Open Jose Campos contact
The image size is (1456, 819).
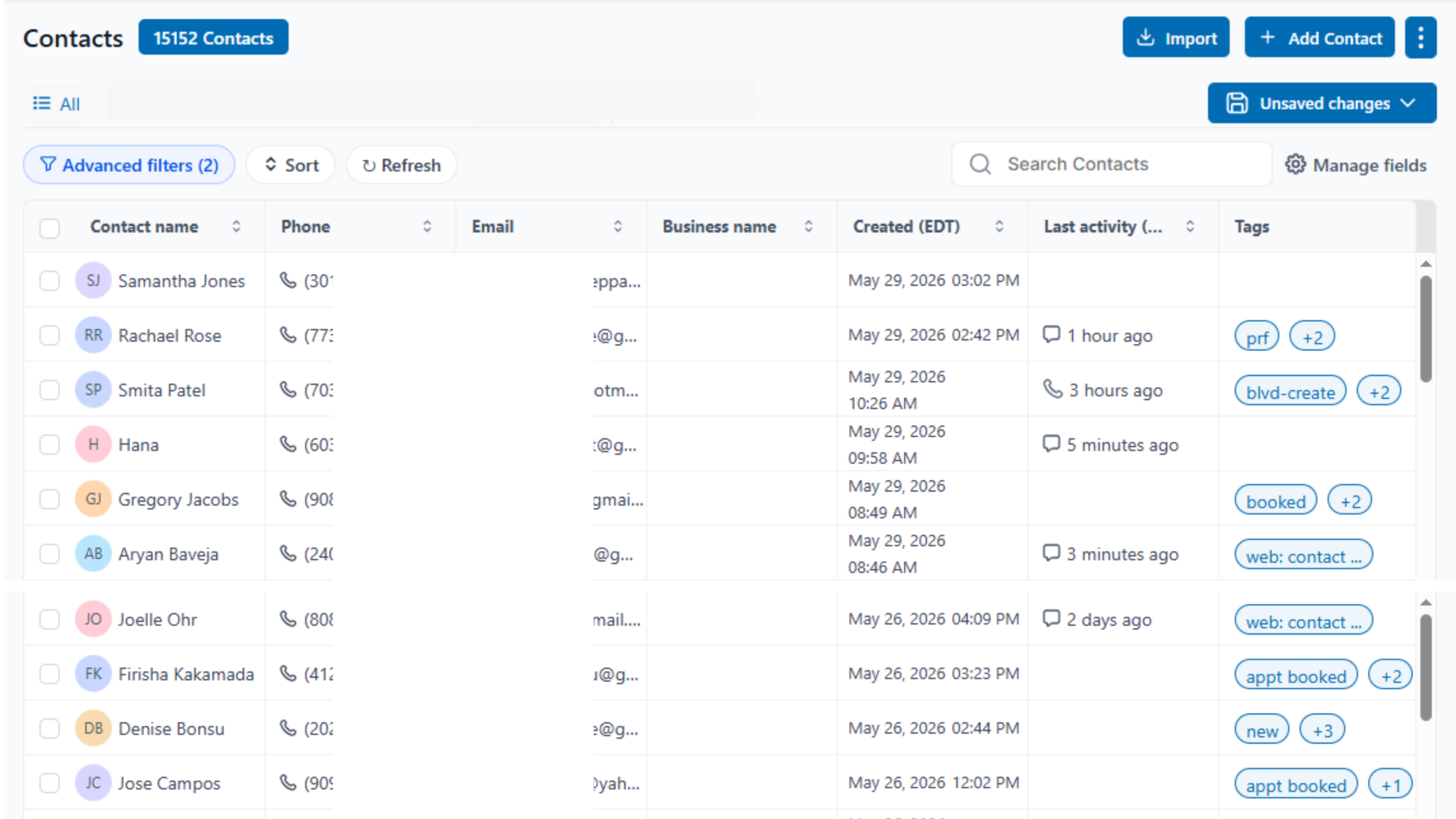(x=169, y=783)
